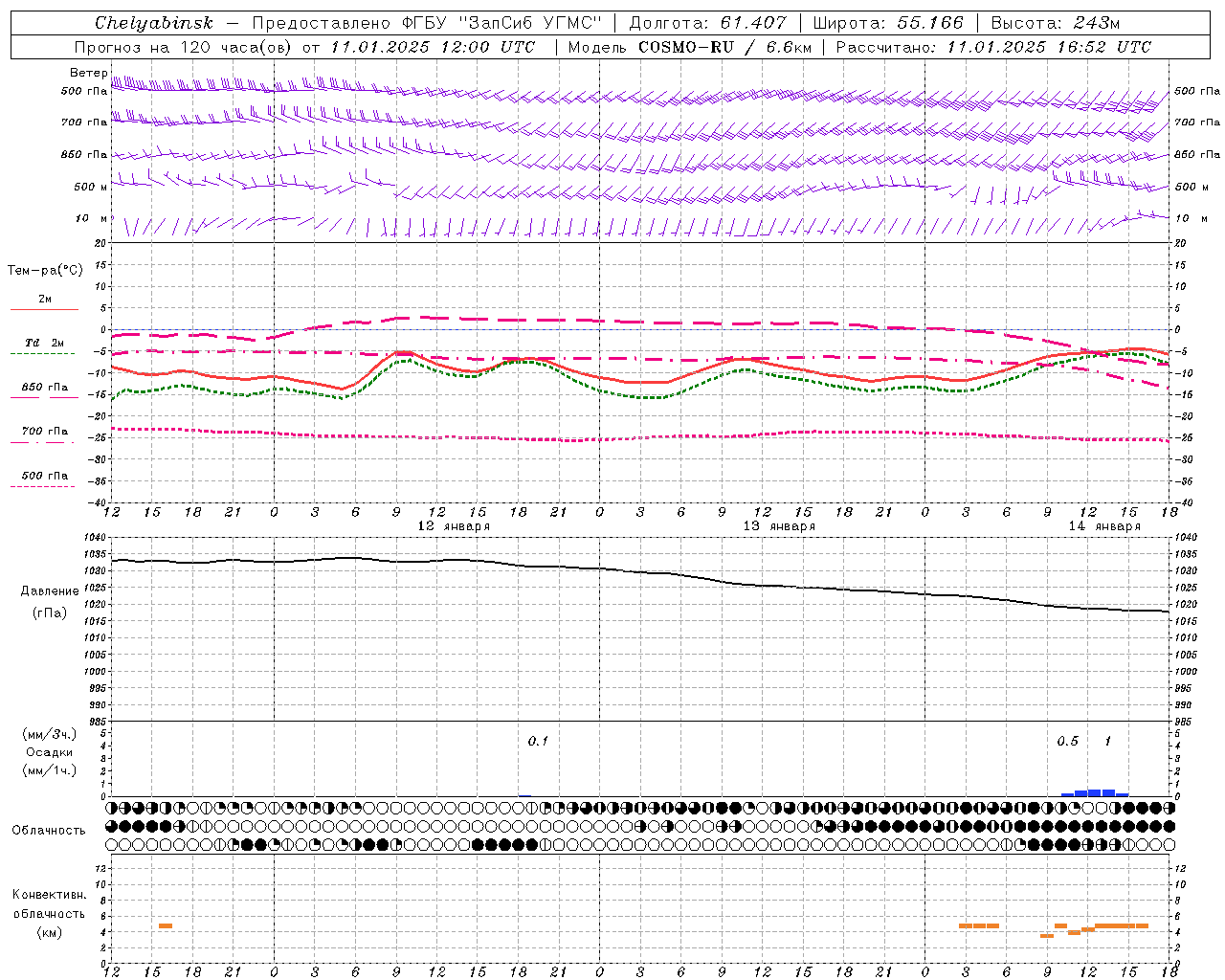
Task: Click the Тем-ра(°C) temperature label
Action: pos(45,271)
